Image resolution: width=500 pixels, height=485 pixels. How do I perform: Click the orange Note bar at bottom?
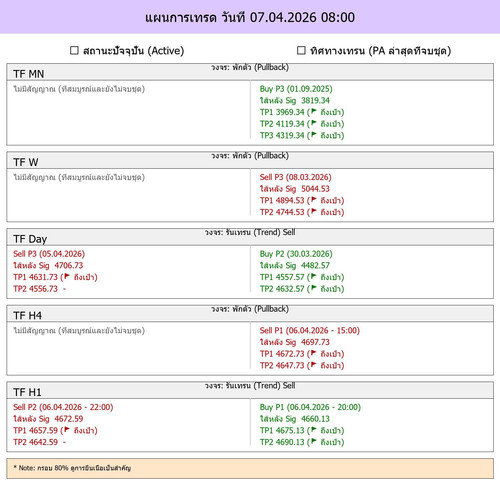pos(250,468)
